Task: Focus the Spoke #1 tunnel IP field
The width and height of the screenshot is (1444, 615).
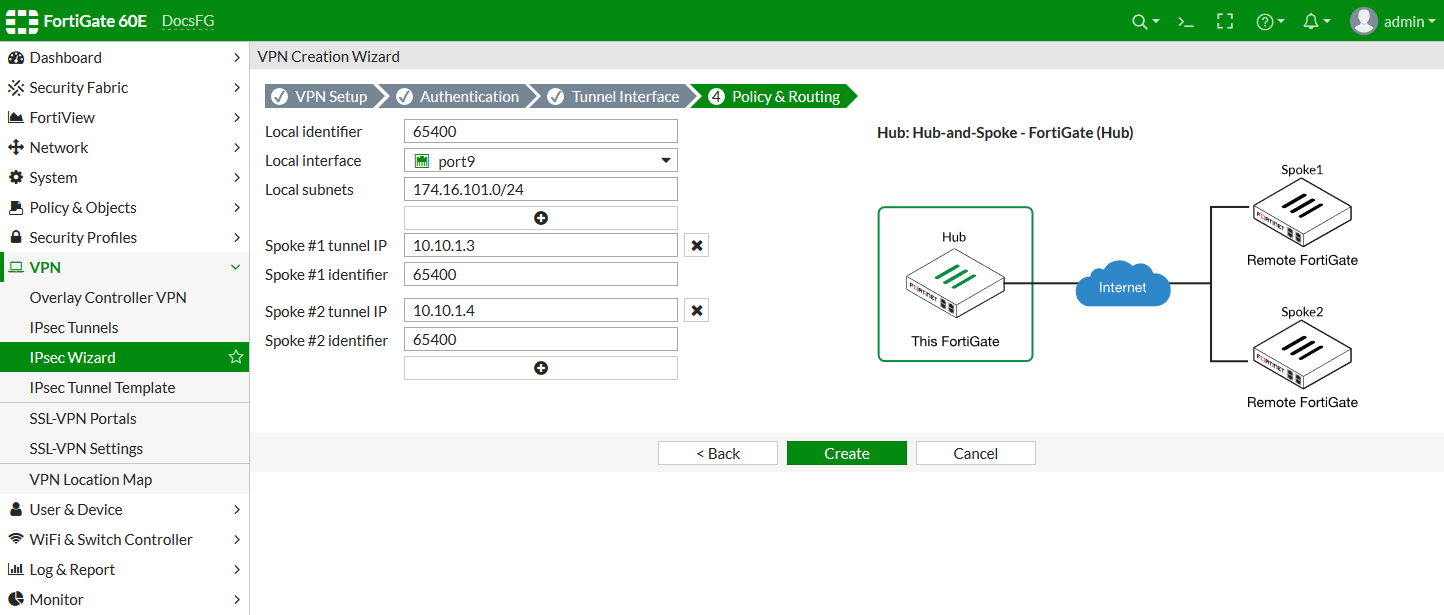Action: tap(541, 245)
